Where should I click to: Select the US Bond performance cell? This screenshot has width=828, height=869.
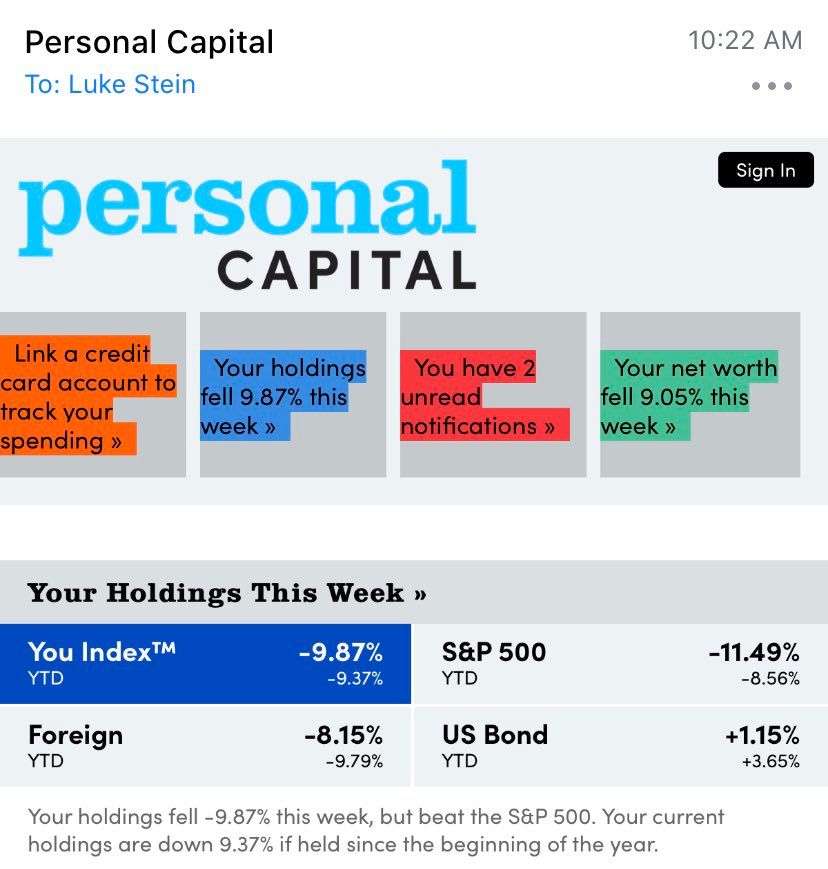click(x=620, y=746)
